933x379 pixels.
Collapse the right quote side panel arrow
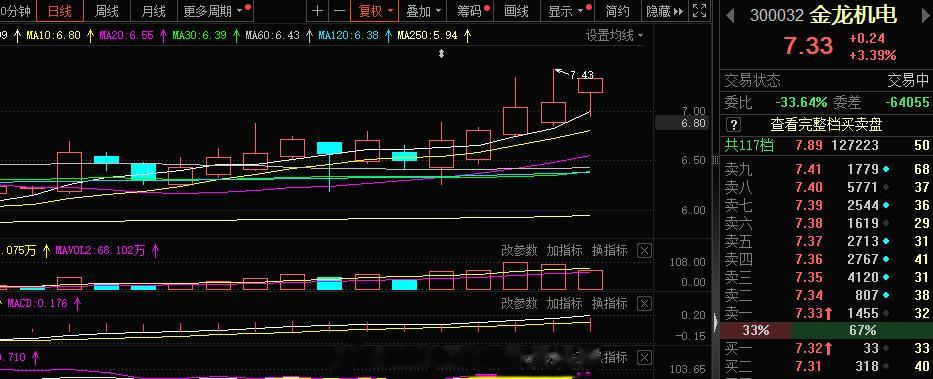click(x=716, y=321)
